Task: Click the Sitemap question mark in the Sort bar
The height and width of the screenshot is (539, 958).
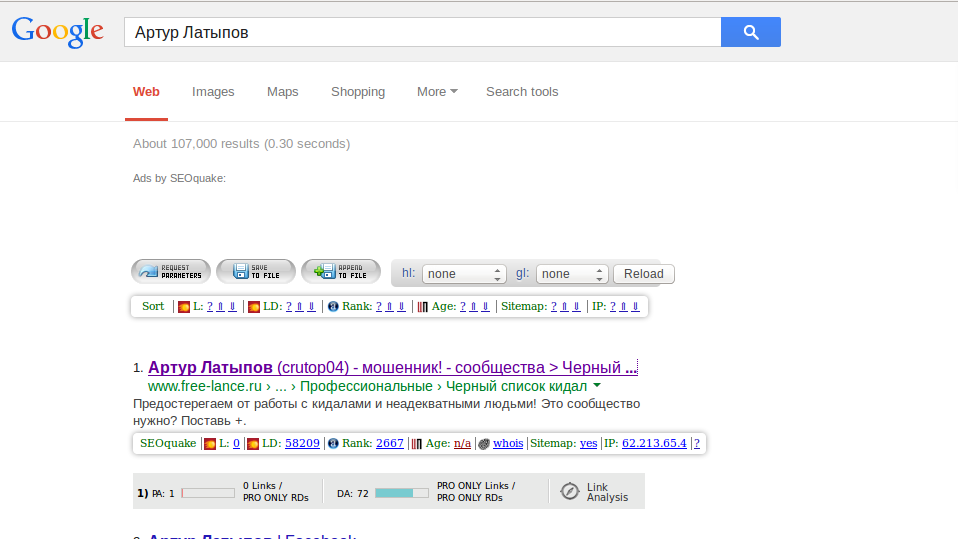Action: click(554, 306)
